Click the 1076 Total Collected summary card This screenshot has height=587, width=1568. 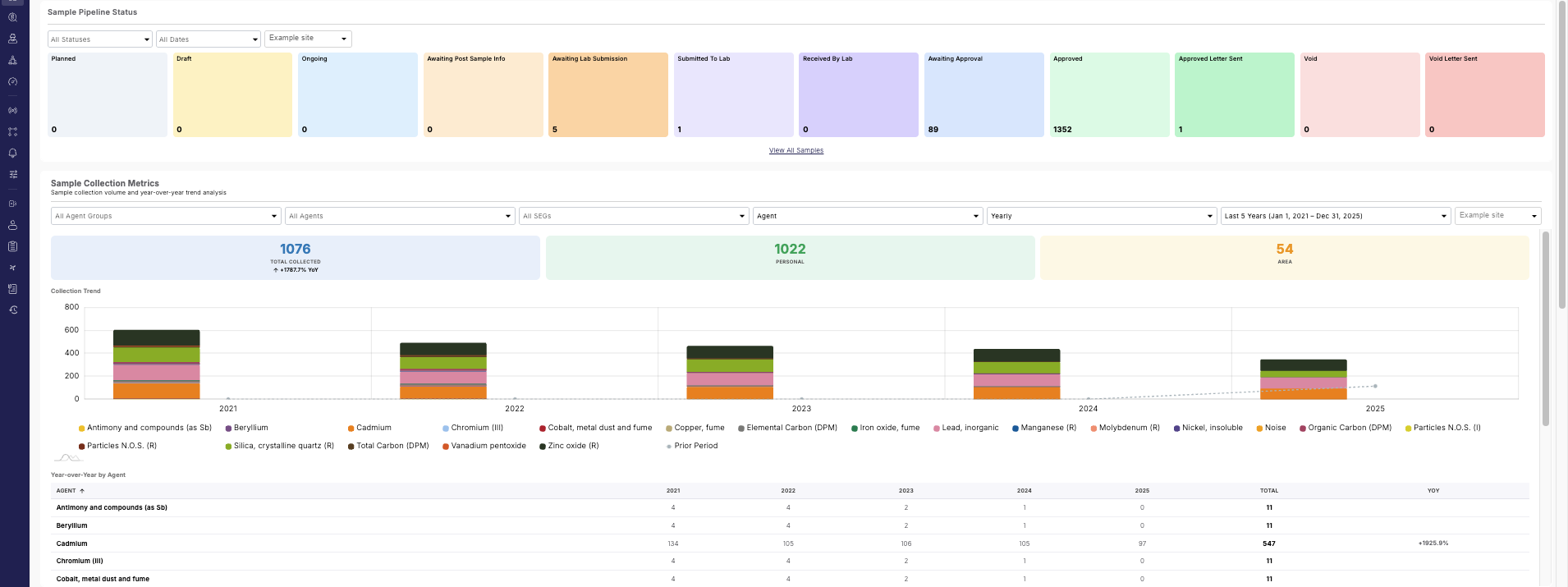click(x=296, y=258)
